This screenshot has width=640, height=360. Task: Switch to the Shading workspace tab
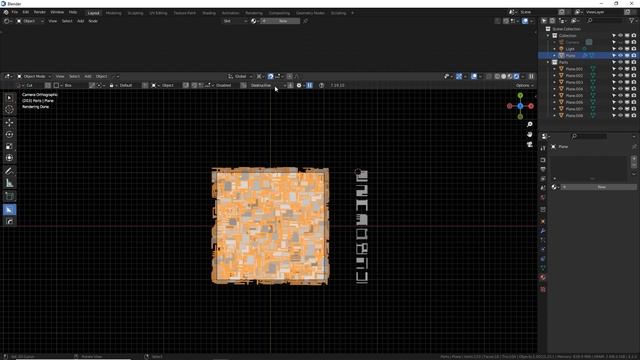(209, 13)
